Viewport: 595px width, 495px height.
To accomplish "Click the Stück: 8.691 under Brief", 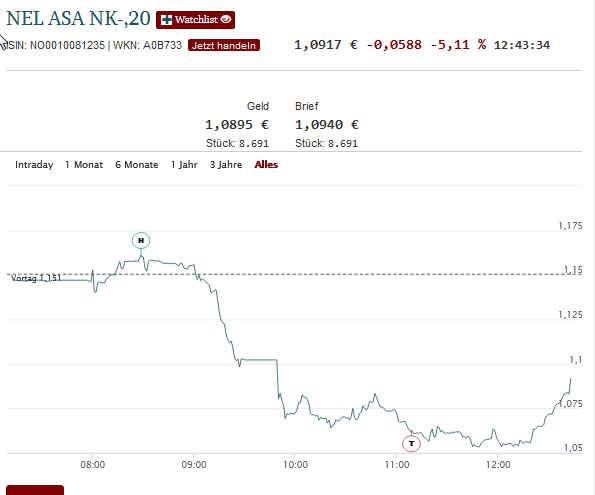I will tap(326, 143).
